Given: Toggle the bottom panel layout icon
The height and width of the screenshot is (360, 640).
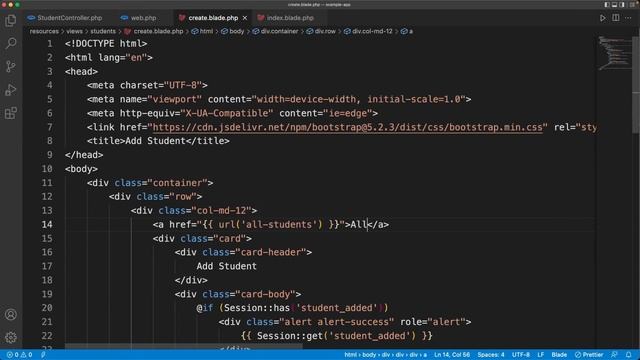Looking at the screenshot, I should coord(614,4).
